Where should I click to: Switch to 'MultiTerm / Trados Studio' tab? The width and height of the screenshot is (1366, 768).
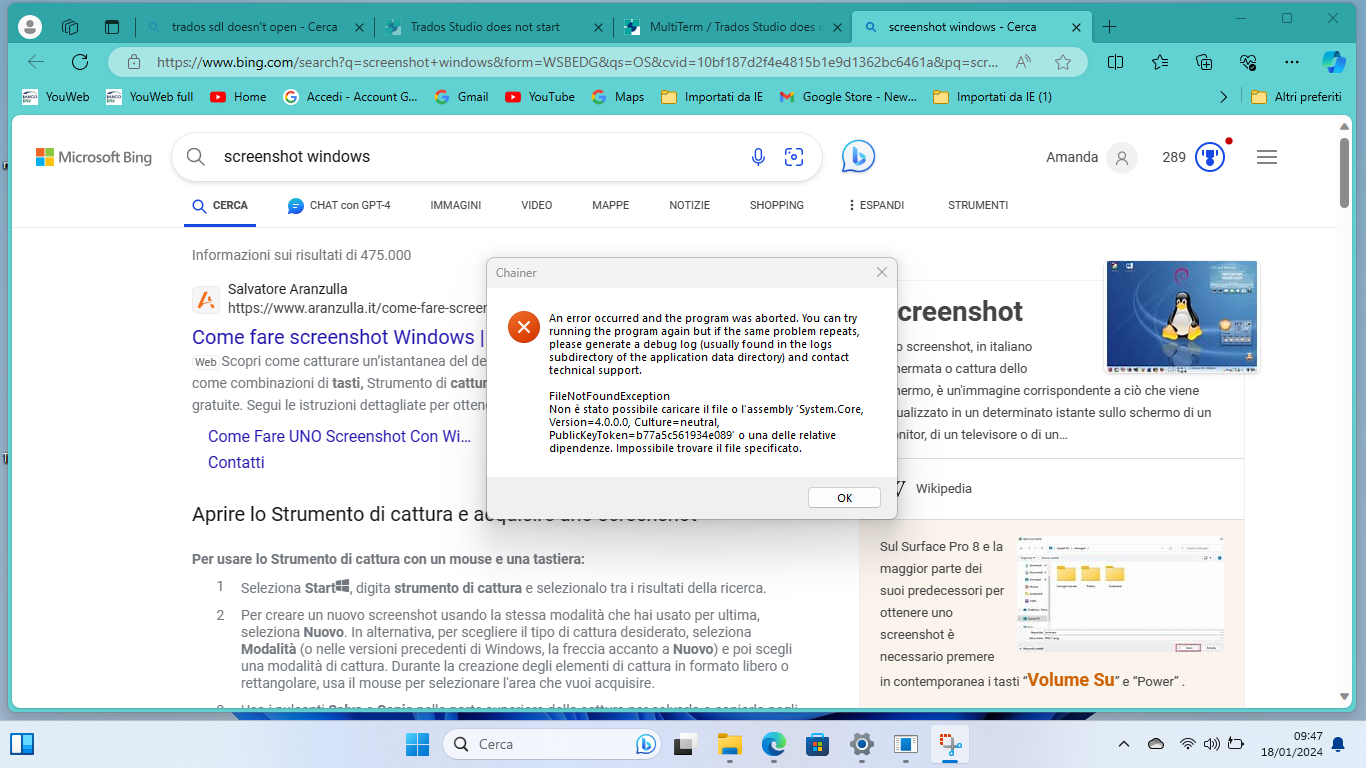(733, 27)
